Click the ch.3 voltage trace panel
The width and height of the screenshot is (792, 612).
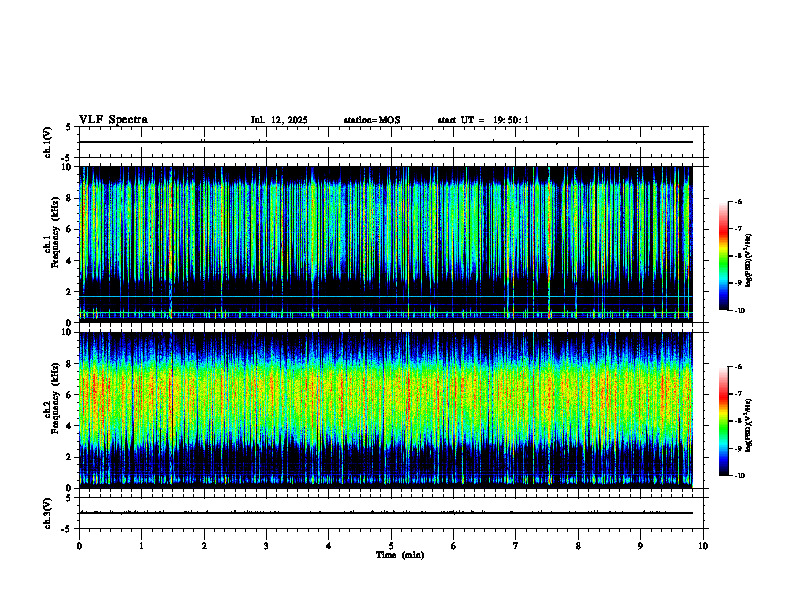pos(391,513)
